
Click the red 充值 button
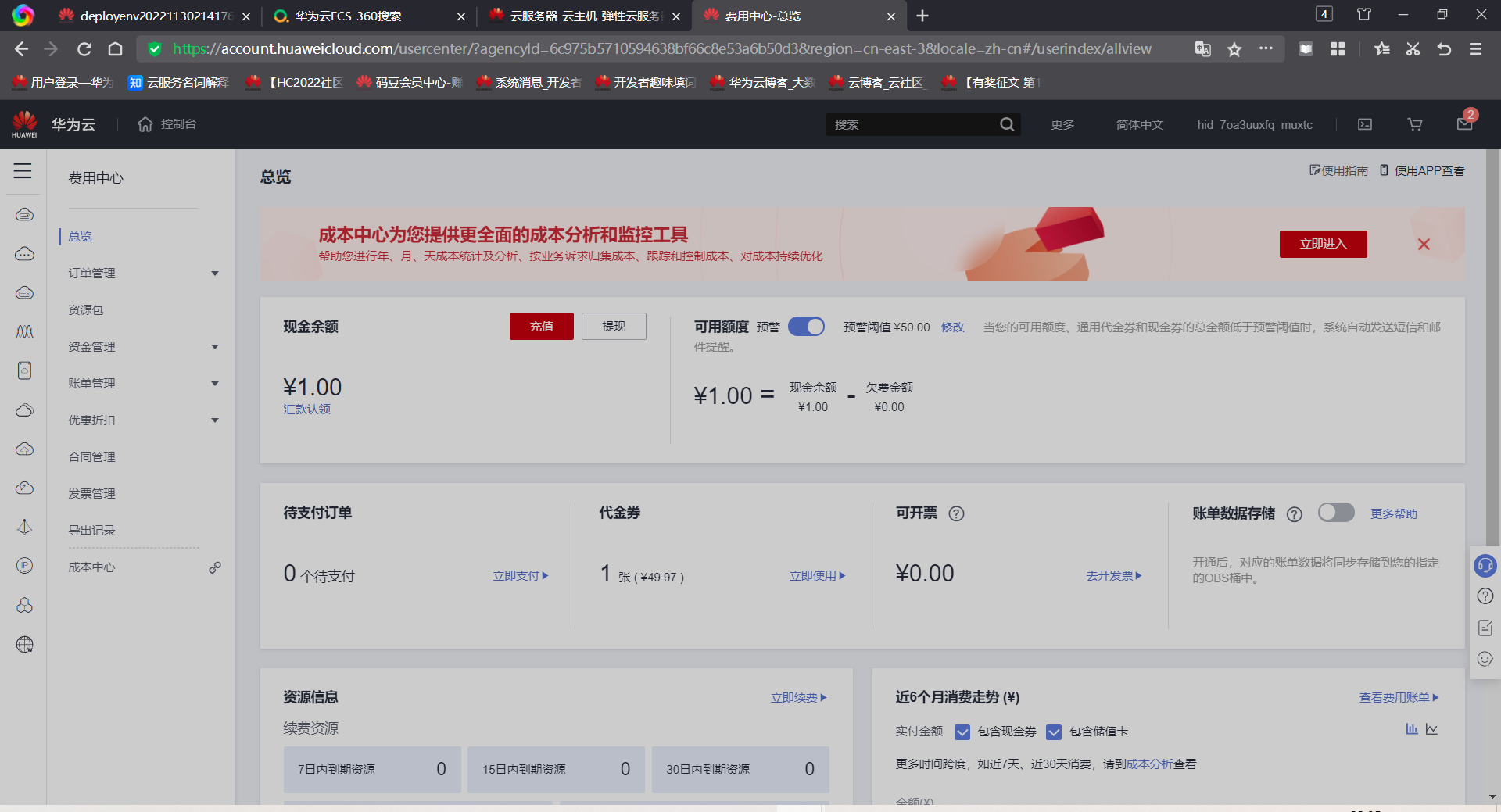[542, 326]
